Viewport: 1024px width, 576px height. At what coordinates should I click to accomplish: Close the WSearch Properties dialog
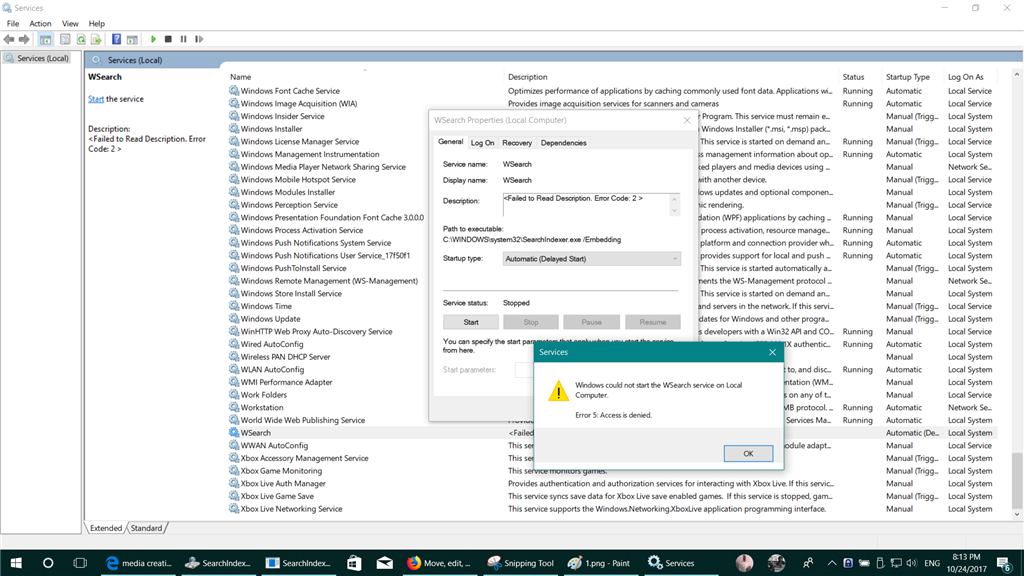click(x=687, y=120)
